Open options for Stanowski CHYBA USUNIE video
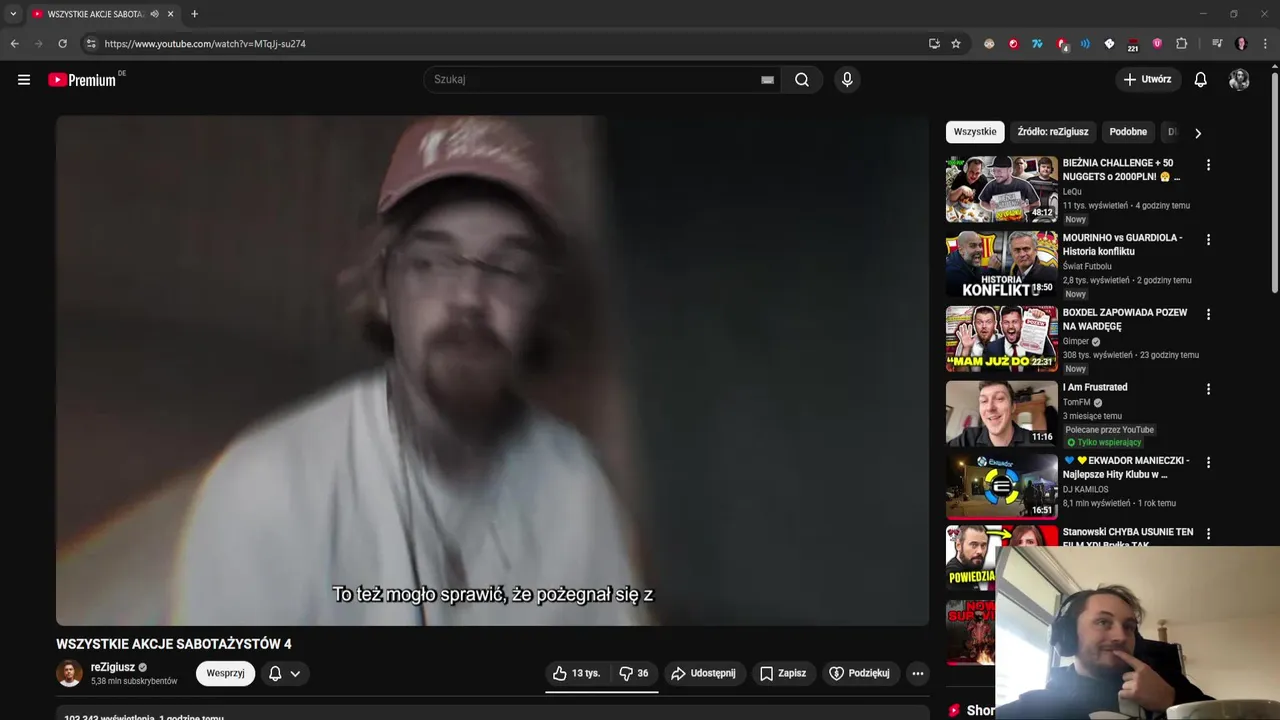Screen dimensions: 1280x720 [1208, 534]
